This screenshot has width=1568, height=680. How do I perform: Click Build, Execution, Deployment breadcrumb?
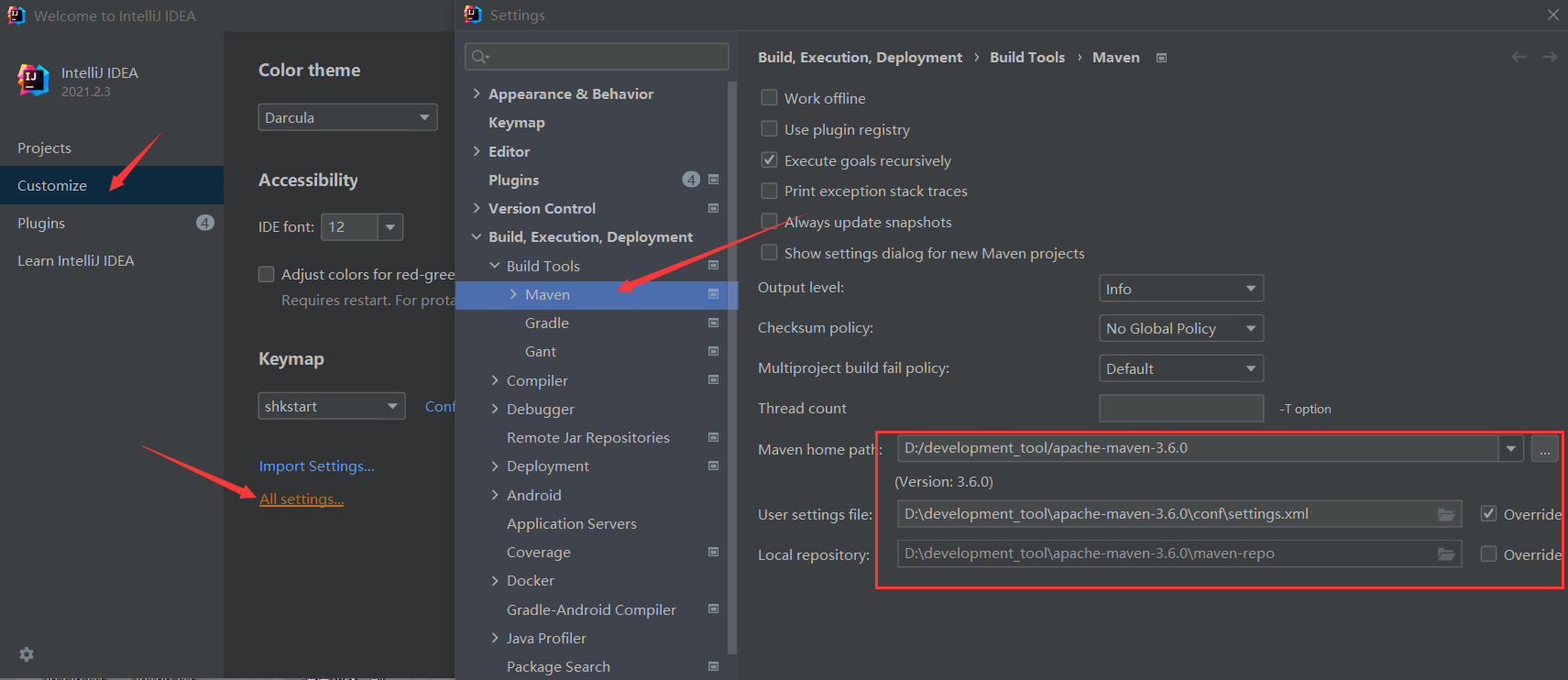[x=860, y=57]
